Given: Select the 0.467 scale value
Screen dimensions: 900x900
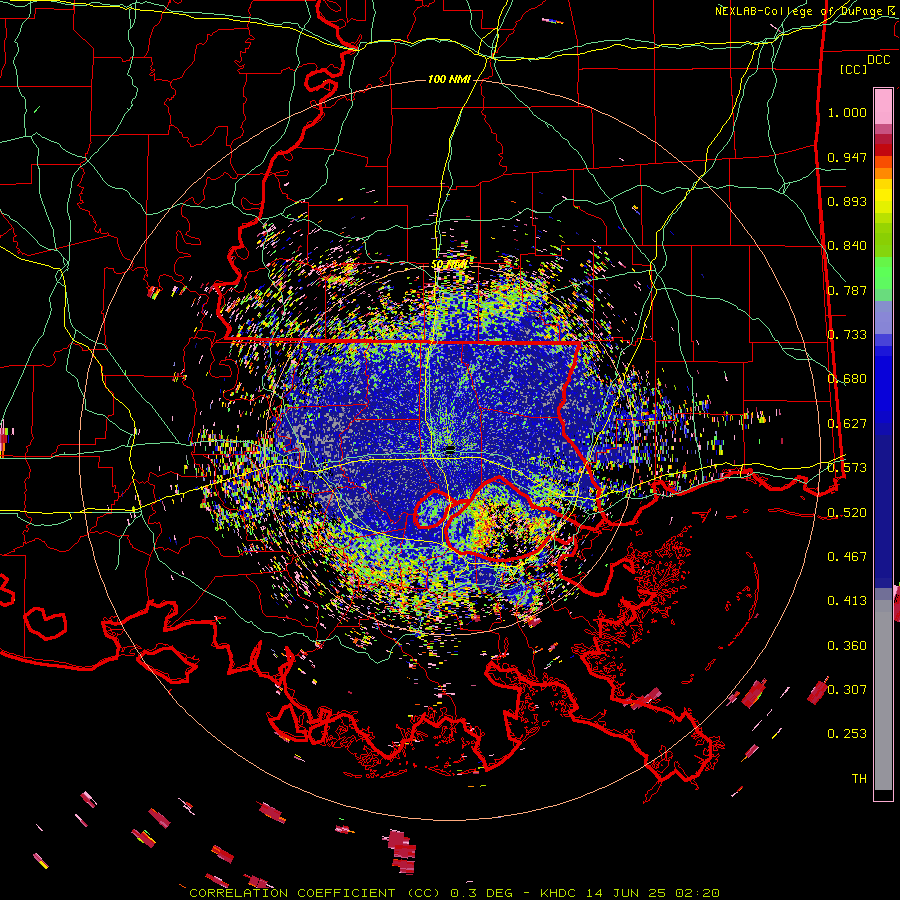Looking at the screenshot, I should [x=847, y=557].
